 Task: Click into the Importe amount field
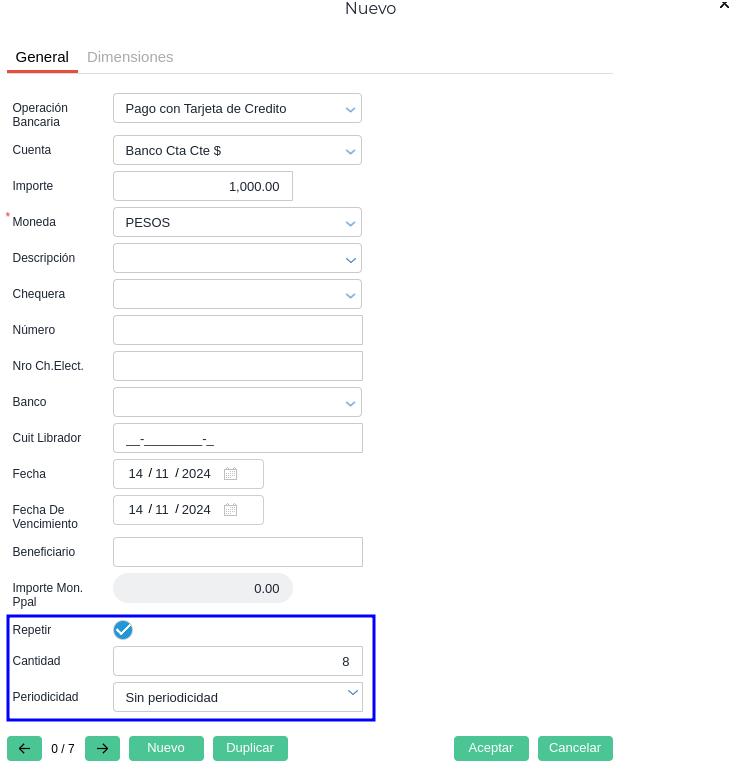[x=203, y=186]
